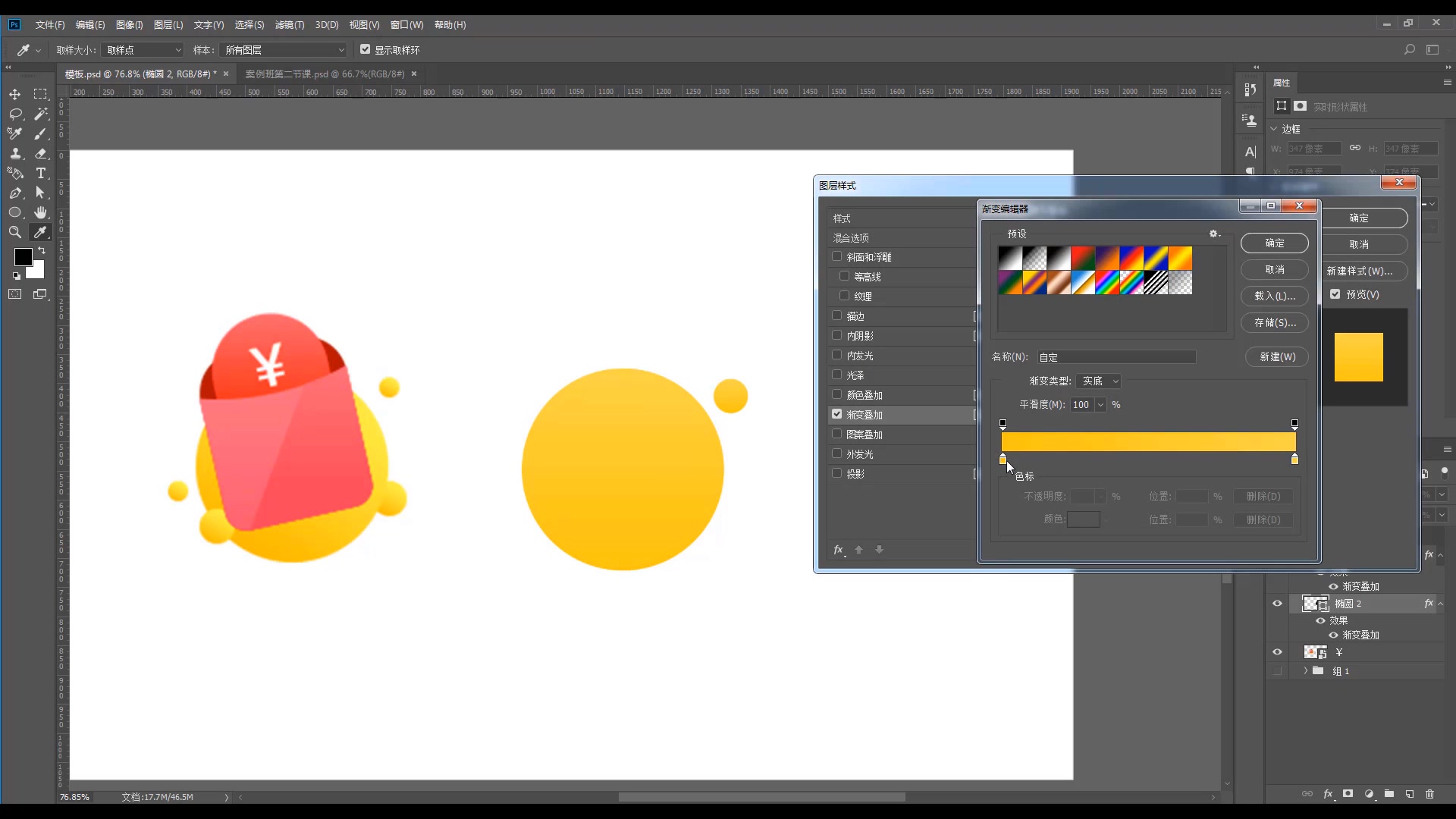Select the Hand tool
The width and height of the screenshot is (1456, 819).
tap(41, 212)
